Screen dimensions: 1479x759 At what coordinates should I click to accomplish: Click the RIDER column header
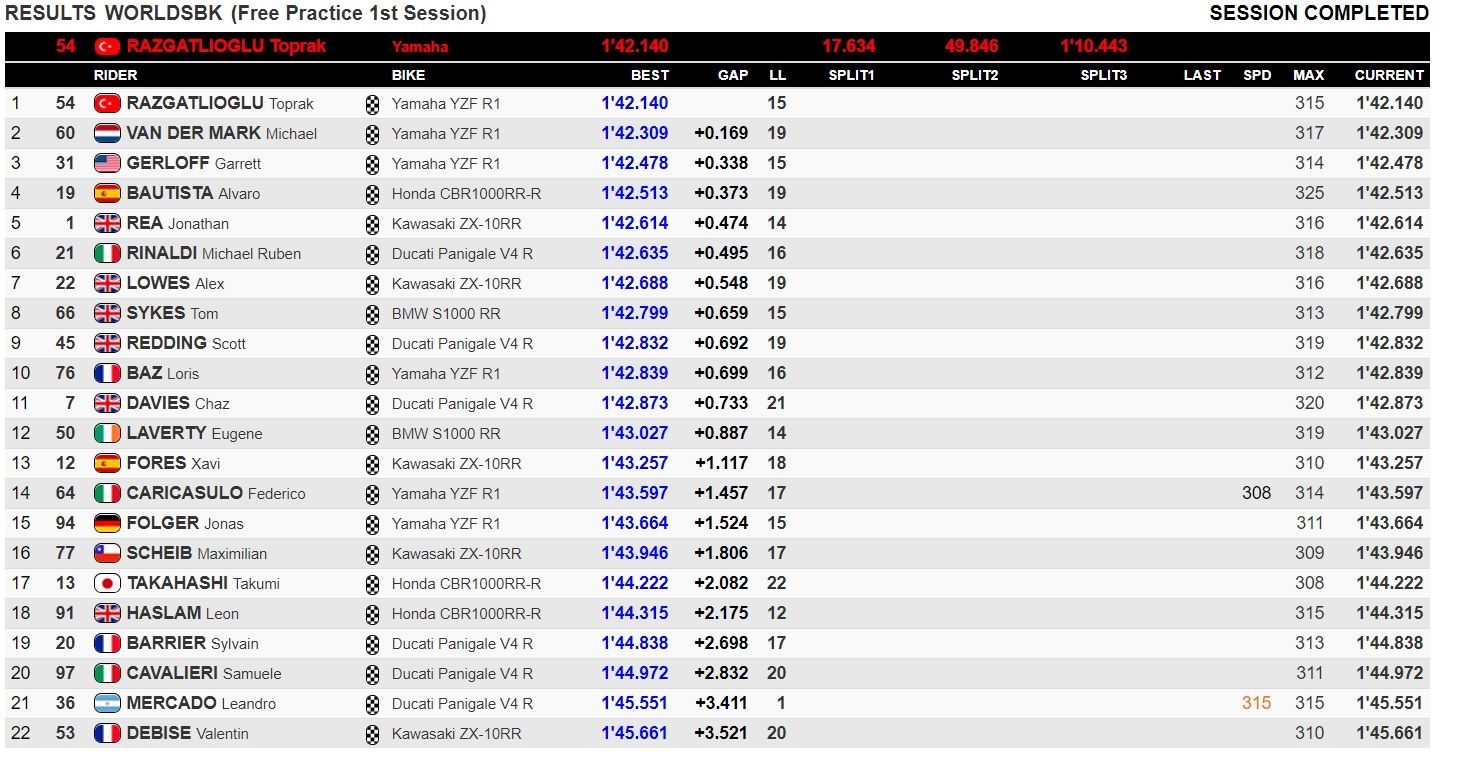(x=116, y=75)
